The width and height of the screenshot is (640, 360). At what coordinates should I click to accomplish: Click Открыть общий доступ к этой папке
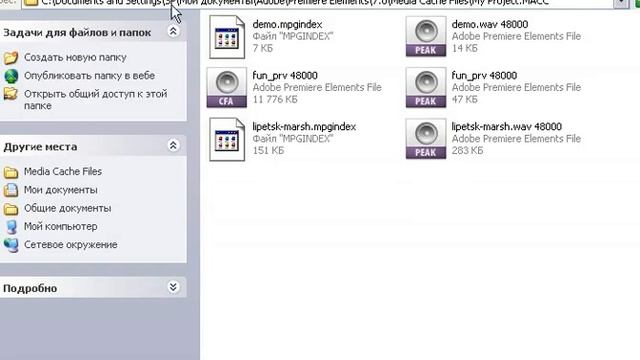click(96, 100)
